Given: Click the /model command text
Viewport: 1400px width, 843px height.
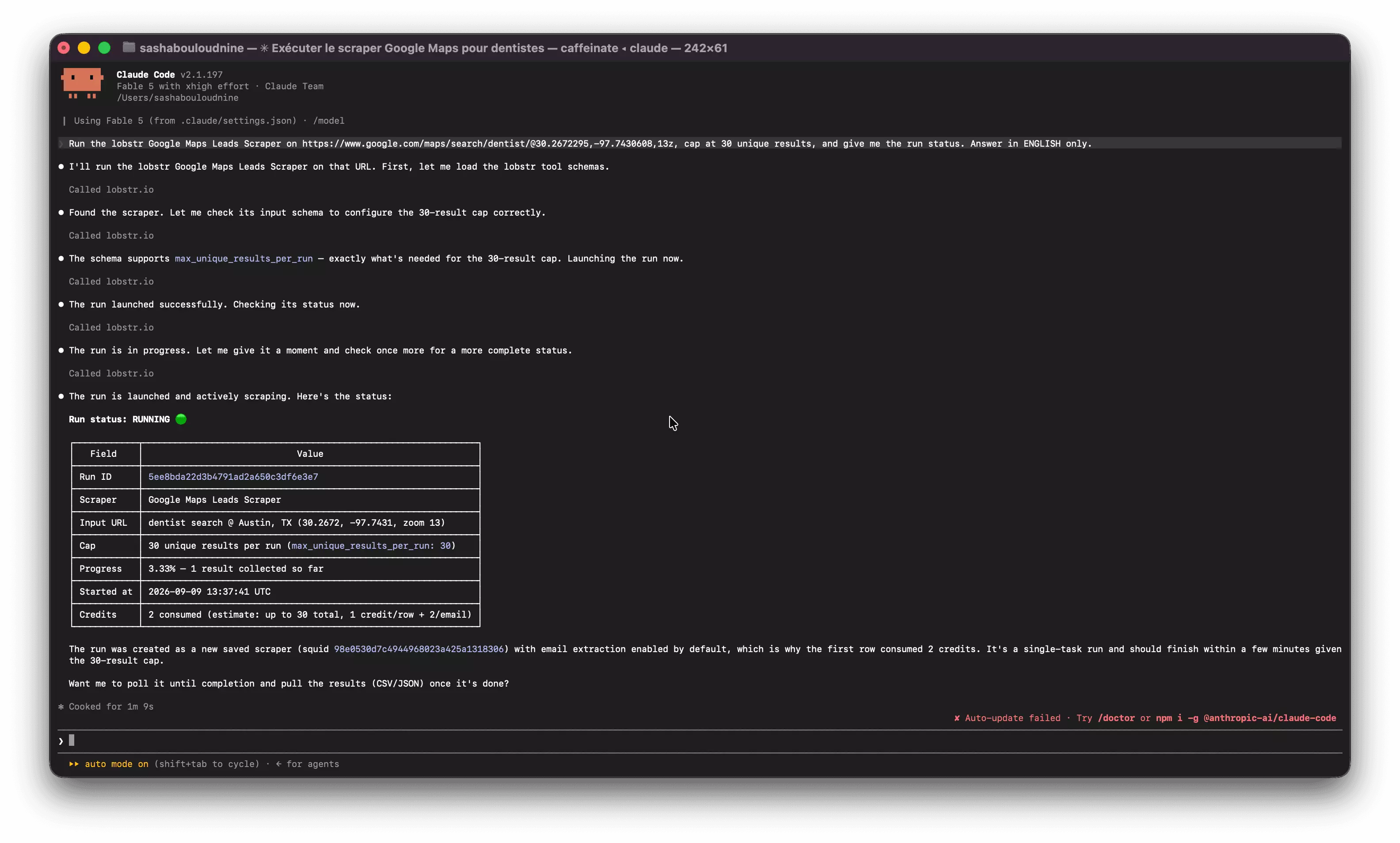Looking at the screenshot, I should (x=328, y=121).
